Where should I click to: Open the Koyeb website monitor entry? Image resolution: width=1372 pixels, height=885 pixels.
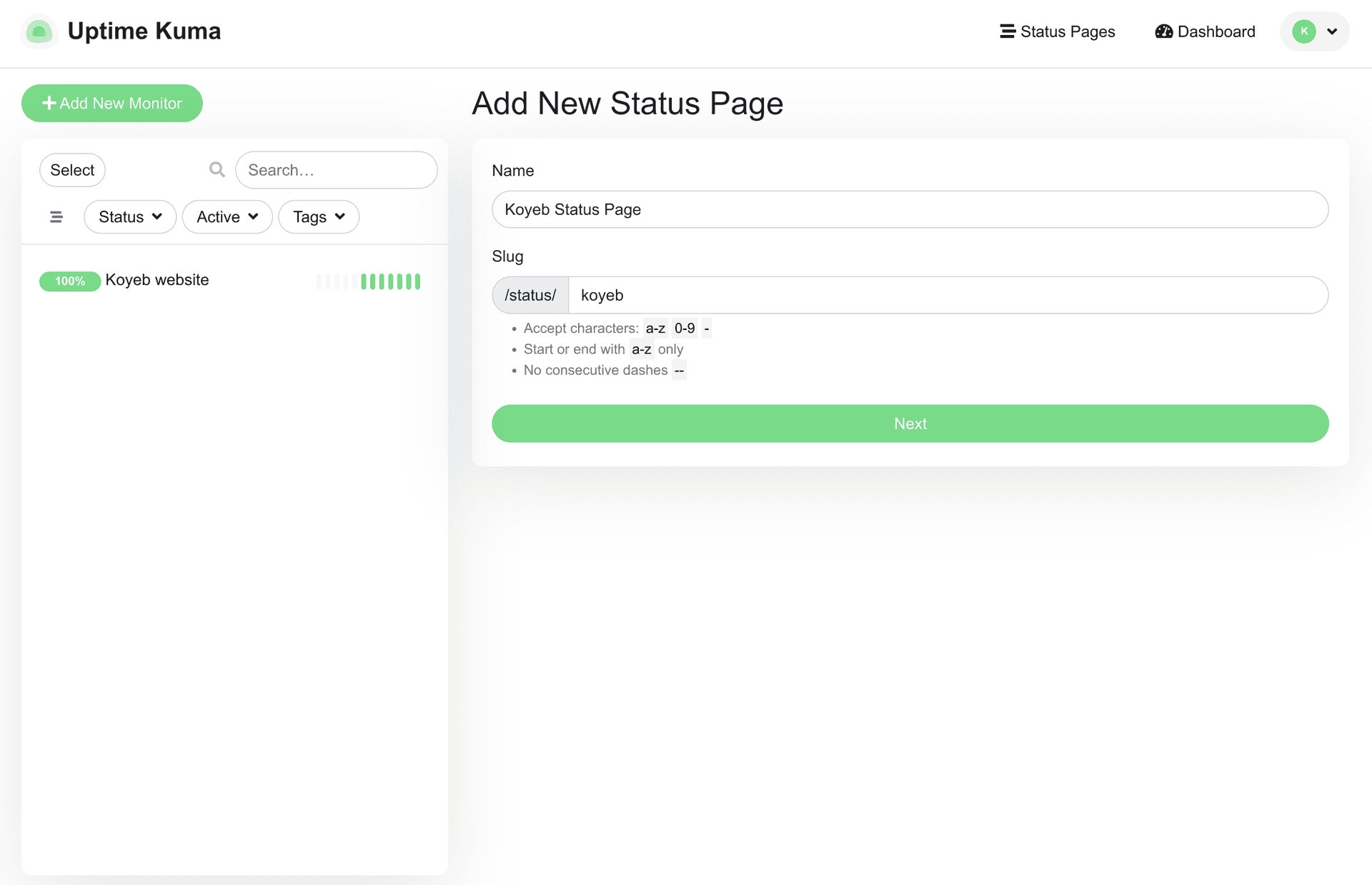coord(157,280)
